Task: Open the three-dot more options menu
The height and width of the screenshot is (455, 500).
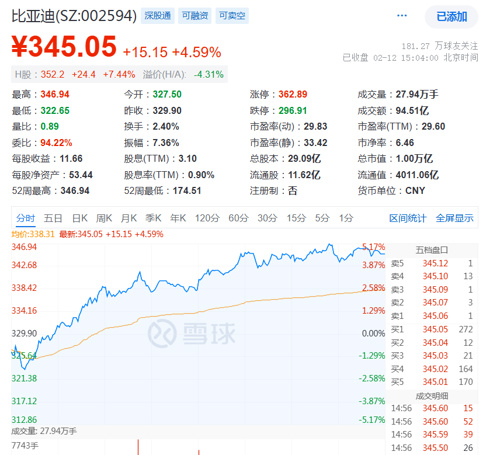Action: [402, 16]
